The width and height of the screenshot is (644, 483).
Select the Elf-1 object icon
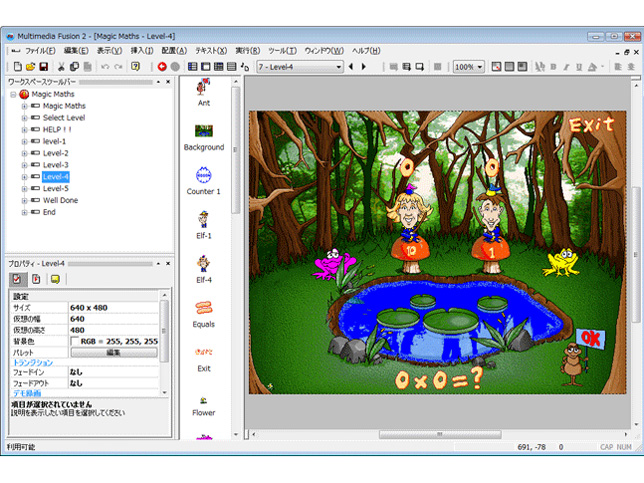point(203,219)
